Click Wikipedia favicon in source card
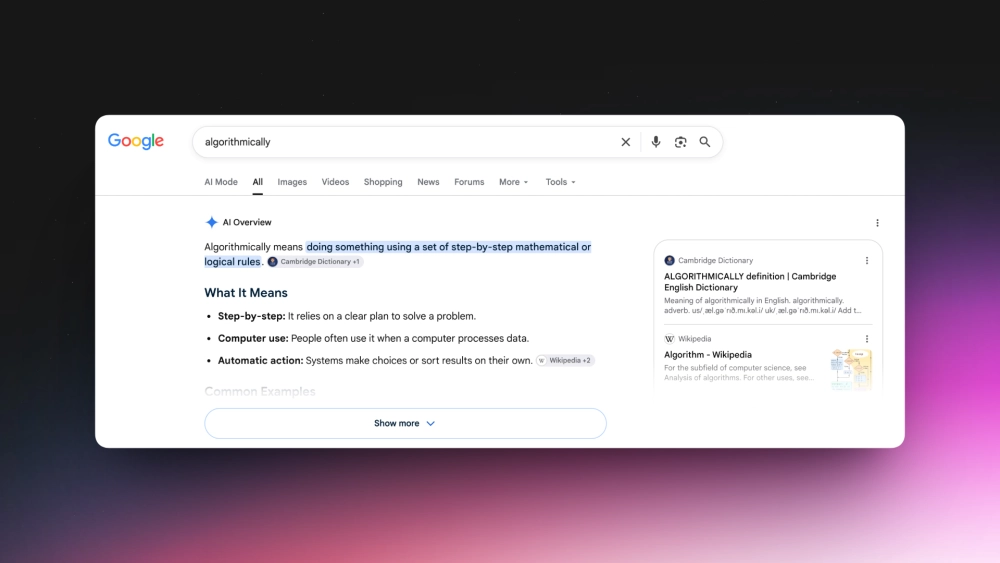 669,339
